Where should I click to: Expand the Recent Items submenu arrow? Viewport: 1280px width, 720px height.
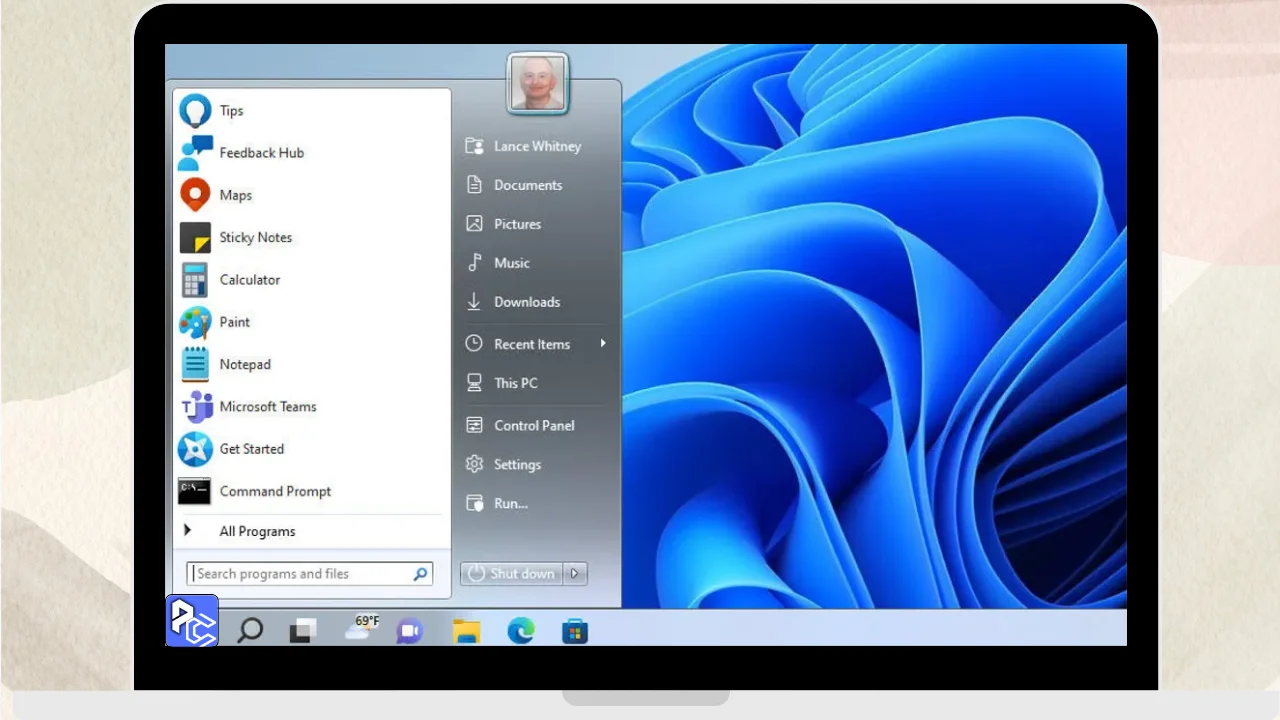pyautogui.click(x=603, y=344)
